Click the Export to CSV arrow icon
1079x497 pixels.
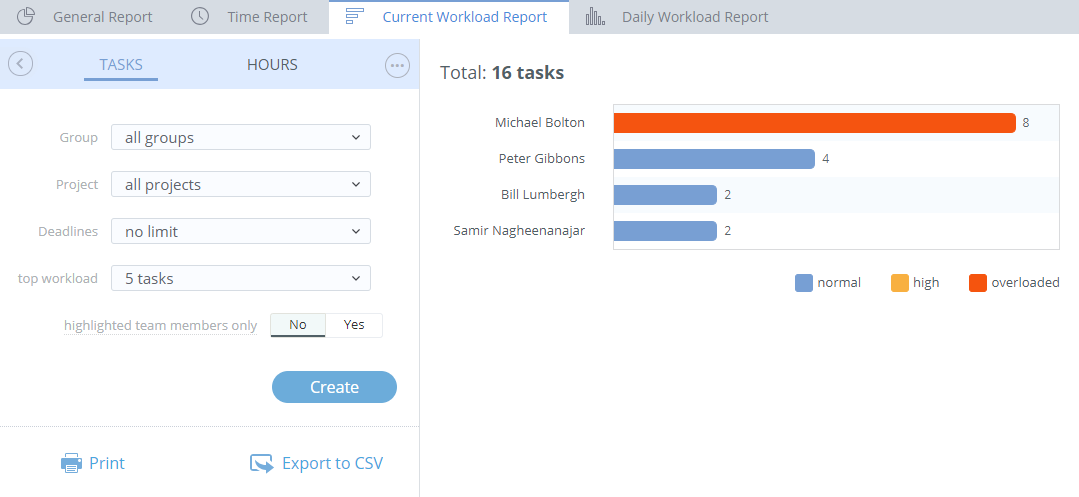(x=261, y=463)
